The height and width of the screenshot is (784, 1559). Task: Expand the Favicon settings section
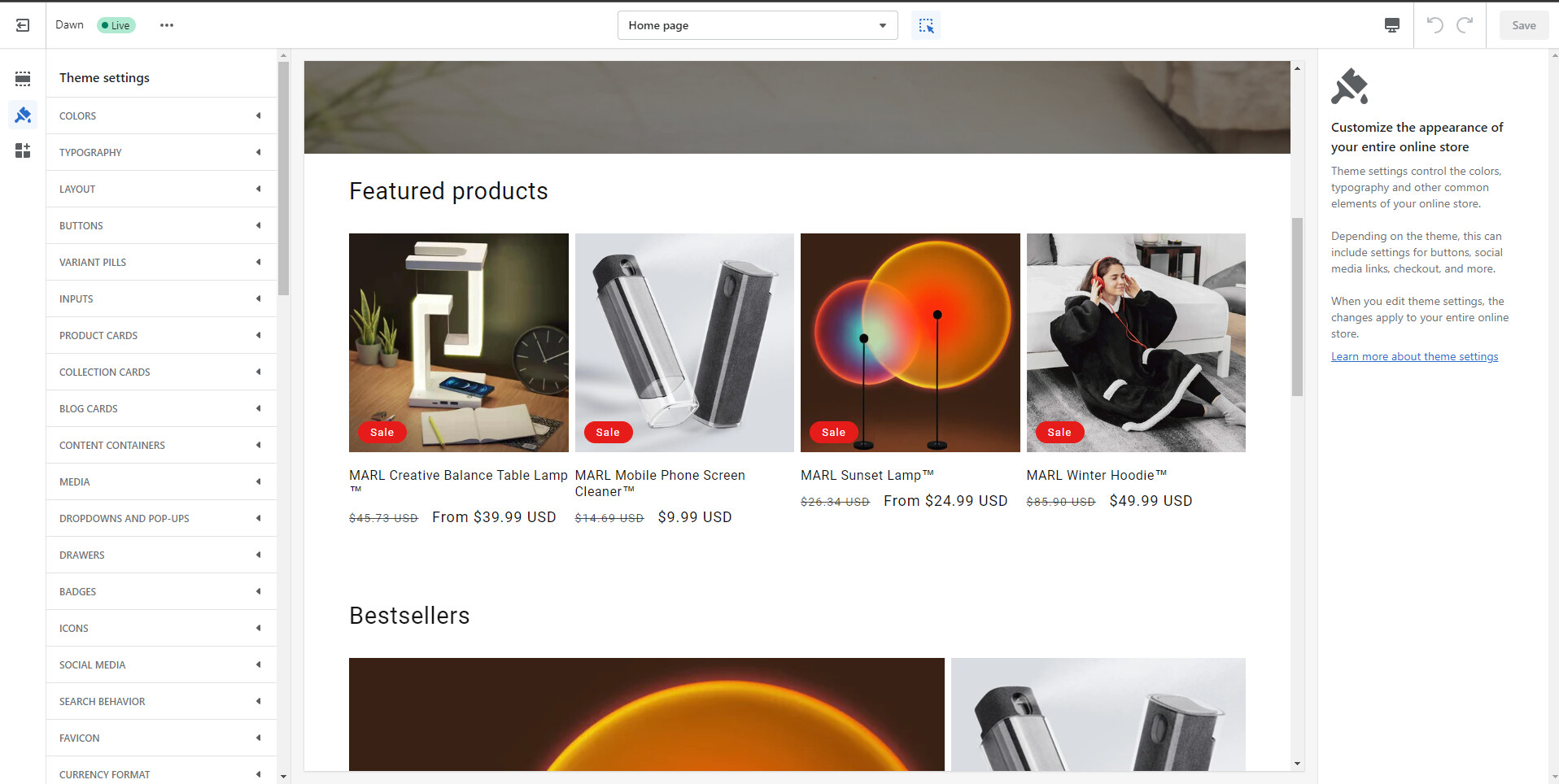pos(161,738)
